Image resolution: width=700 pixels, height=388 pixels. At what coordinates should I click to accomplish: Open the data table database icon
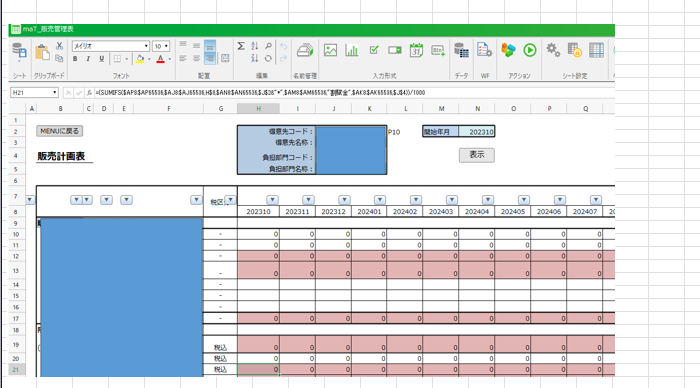click(461, 50)
